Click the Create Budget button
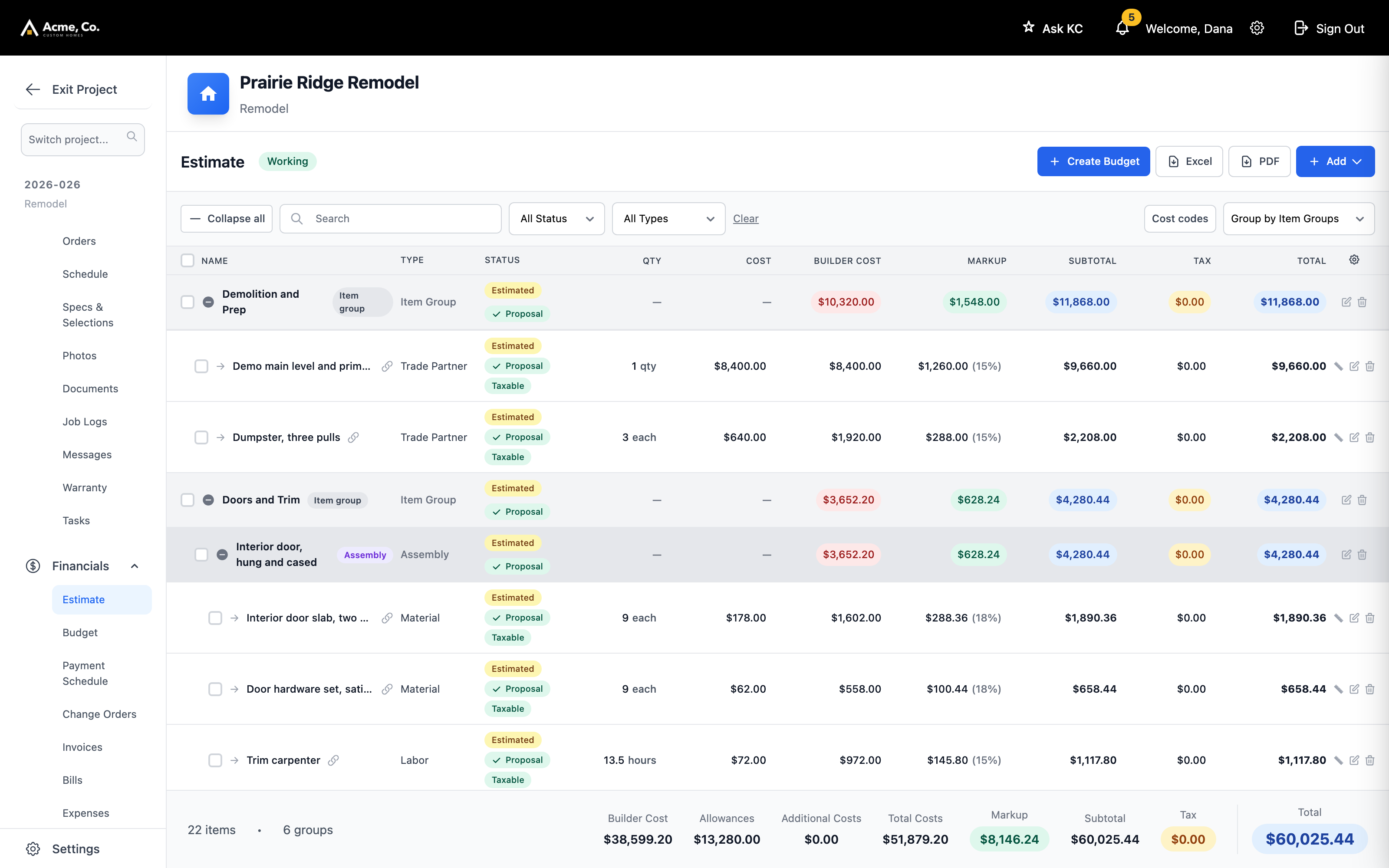This screenshot has width=1389, height=868. click(1093, 161)
